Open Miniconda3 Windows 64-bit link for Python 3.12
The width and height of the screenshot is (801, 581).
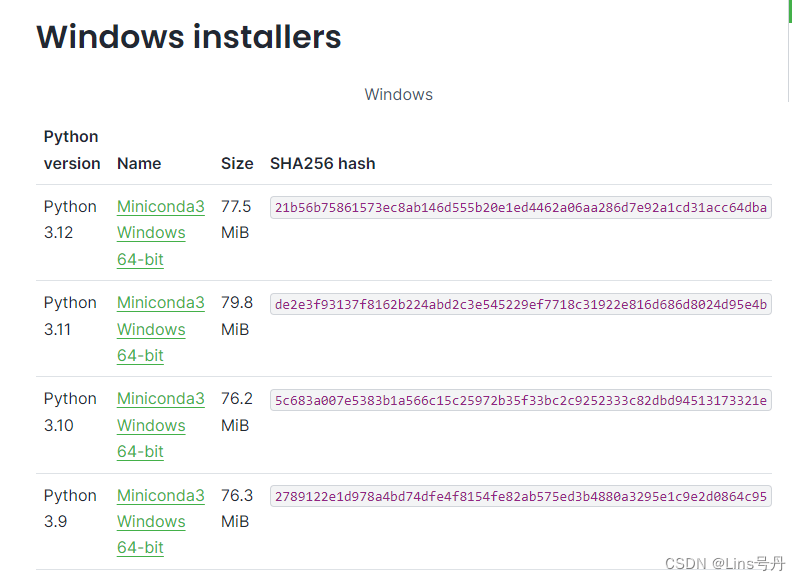coord(160,233)
